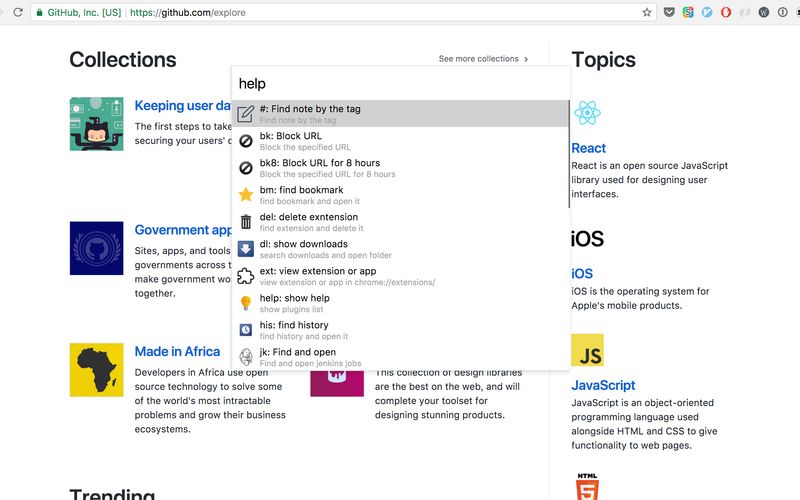Click the yellow JS logo thumbnail
The height and width of the screenshot is (500, 800).
(x=587, y=350)
